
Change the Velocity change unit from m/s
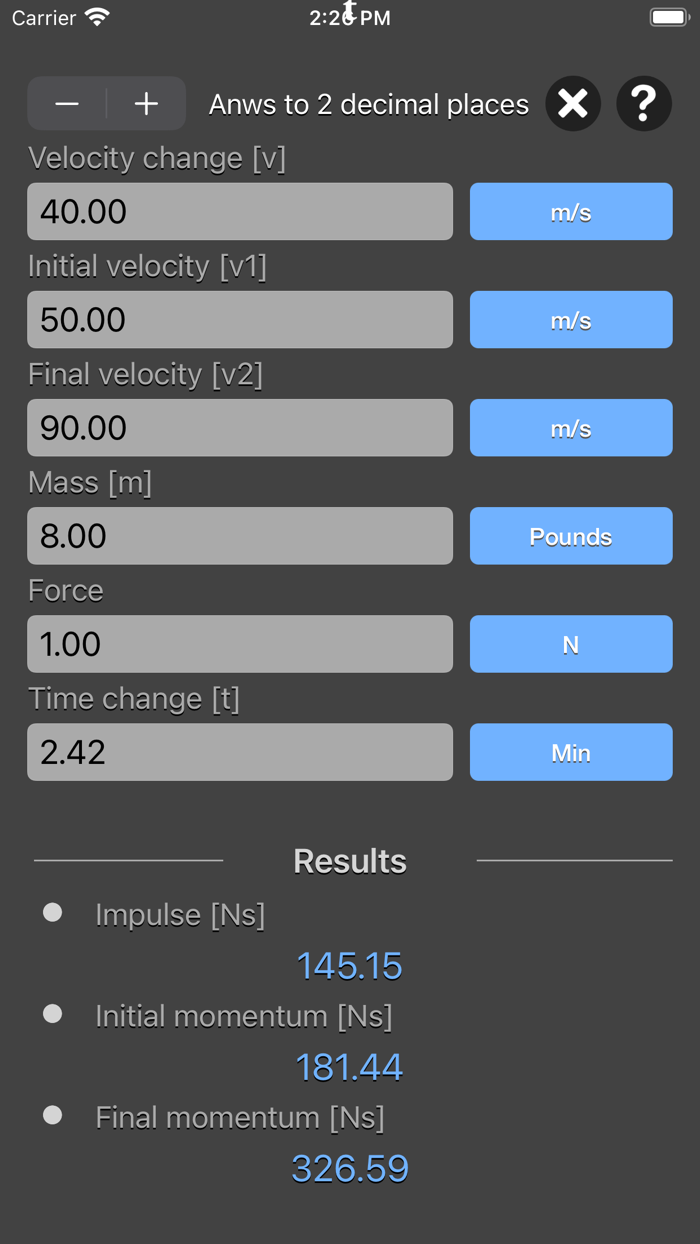(570, 212)
